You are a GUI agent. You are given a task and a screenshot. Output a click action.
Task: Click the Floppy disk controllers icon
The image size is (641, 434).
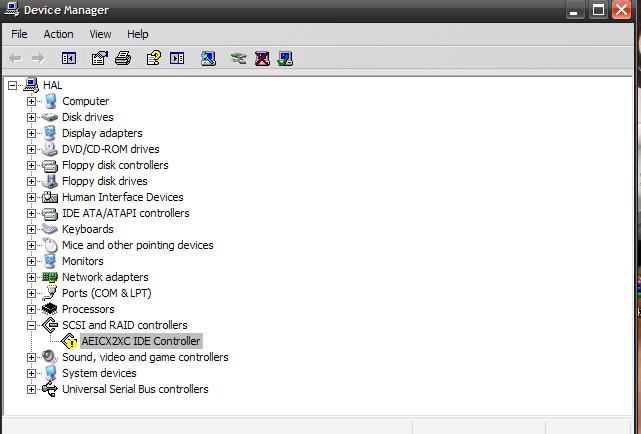tap(50, 166)
